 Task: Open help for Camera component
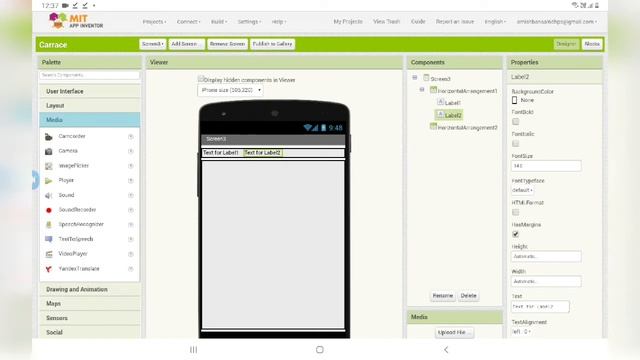point(131,151)
